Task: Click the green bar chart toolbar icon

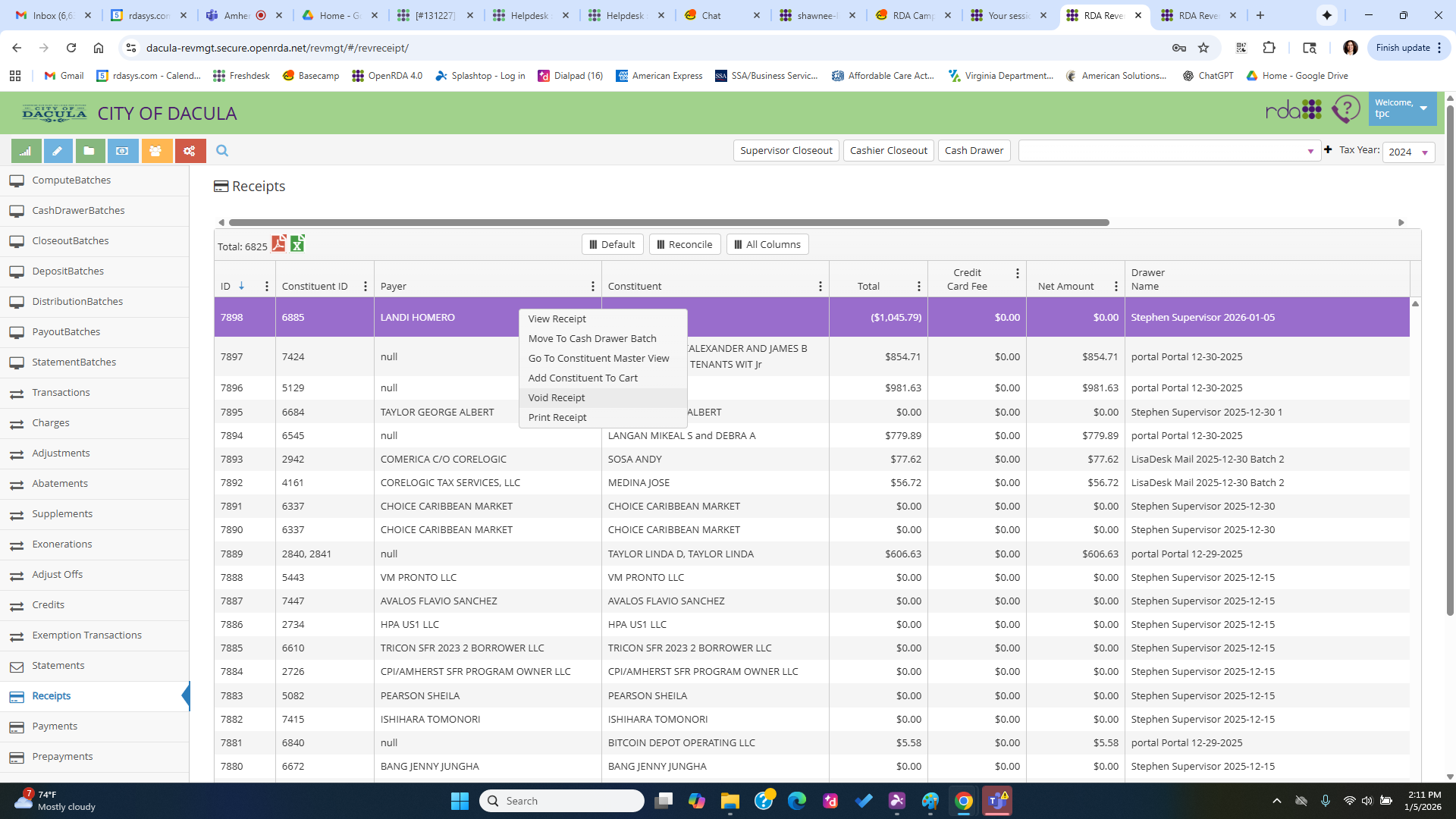Action: (x=26, y=151)
